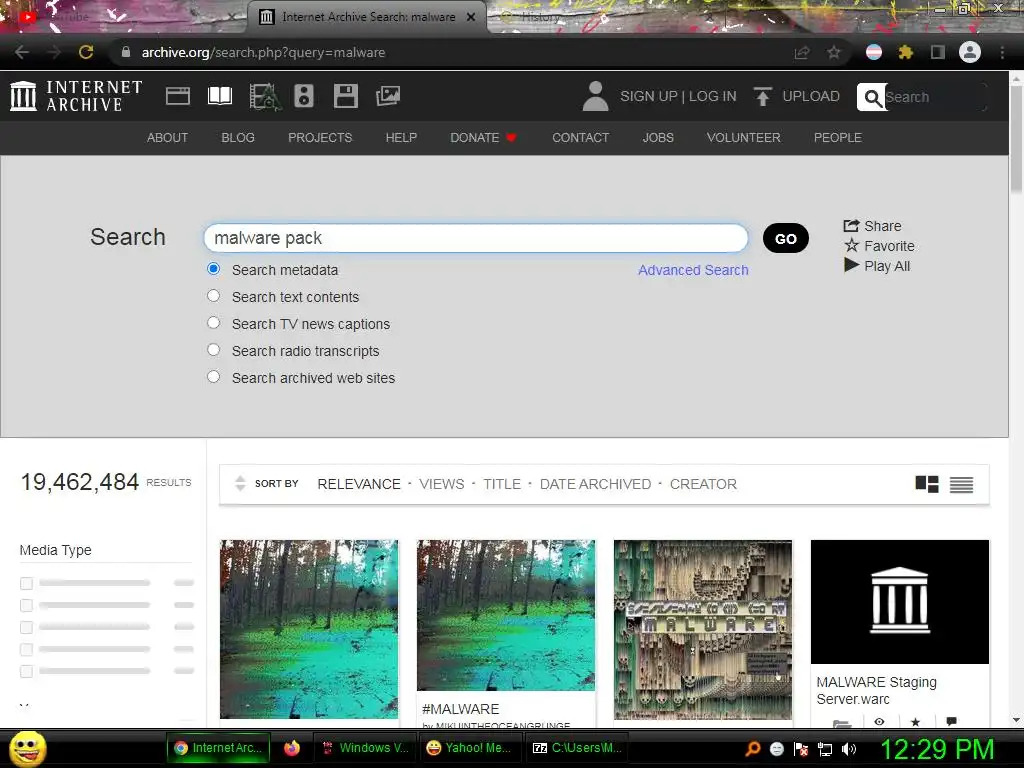Switch to the Internet Archive Search browser tab

click(x=368, y=17)
